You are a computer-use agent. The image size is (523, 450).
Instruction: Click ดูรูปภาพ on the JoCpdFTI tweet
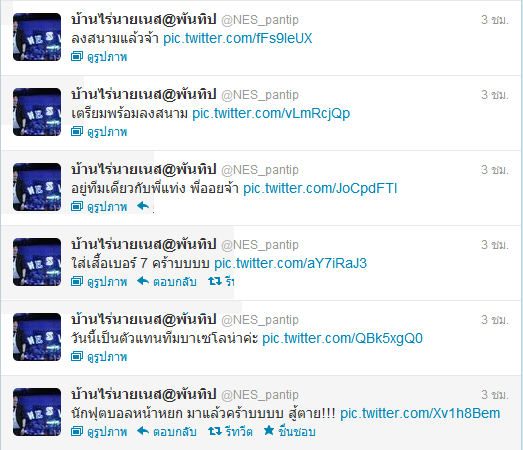pos(107,207)
